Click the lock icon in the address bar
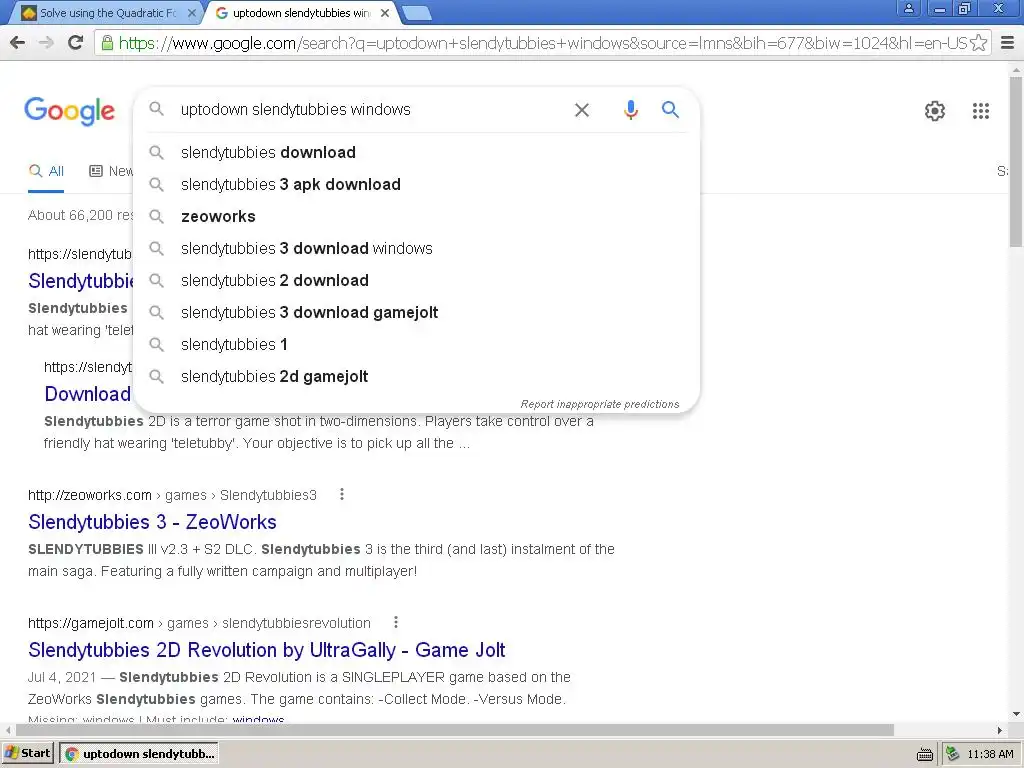 pos(107,43)
